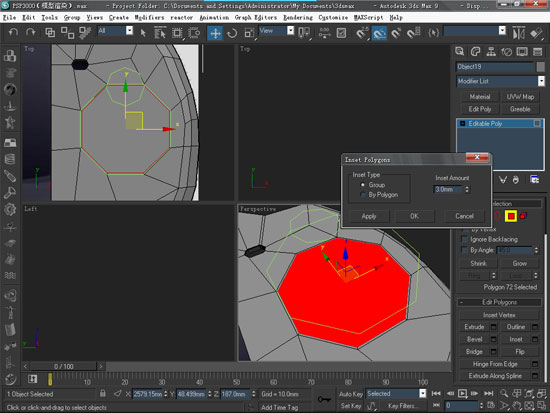The image size is (550, 413).
Task: Select the Rectangular Selection Region tool
Action: pyautogui.click(x=177, y=33)
